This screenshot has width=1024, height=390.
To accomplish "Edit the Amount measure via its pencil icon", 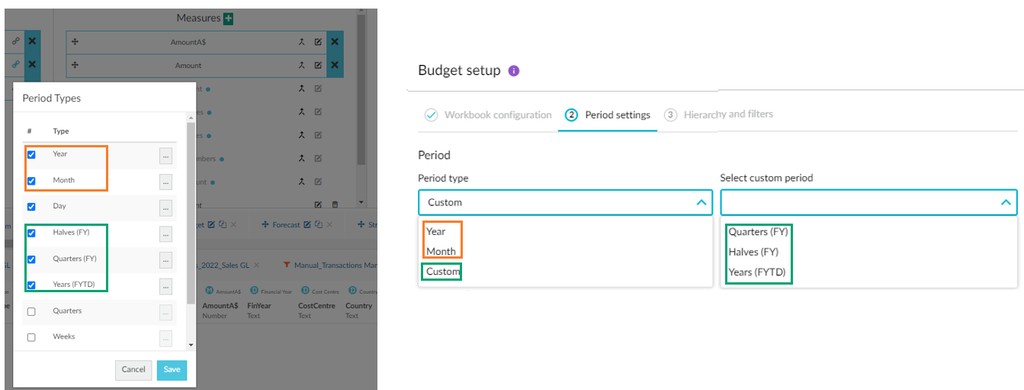I will pyautogui.click(x=318, y=65).
